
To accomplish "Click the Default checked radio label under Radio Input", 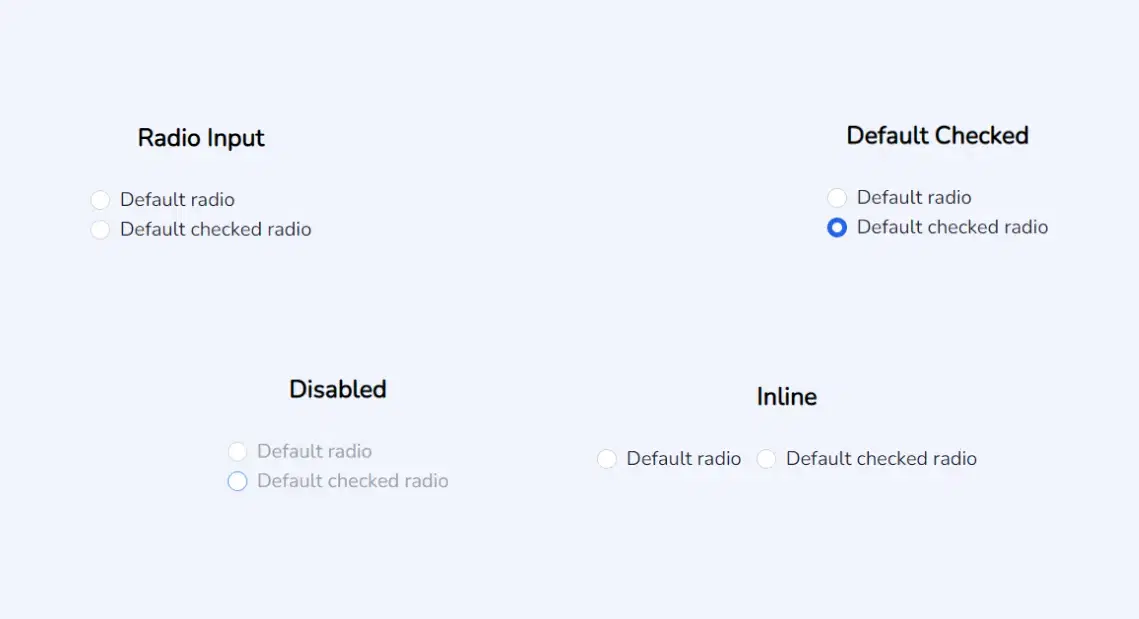I will tap(214, 230).
